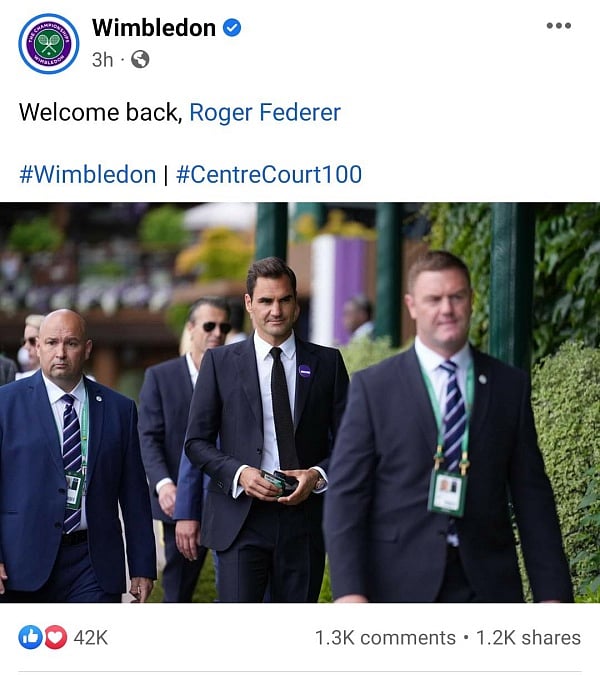
Task: Click the red heart love reaction icon
Action: 56,637
